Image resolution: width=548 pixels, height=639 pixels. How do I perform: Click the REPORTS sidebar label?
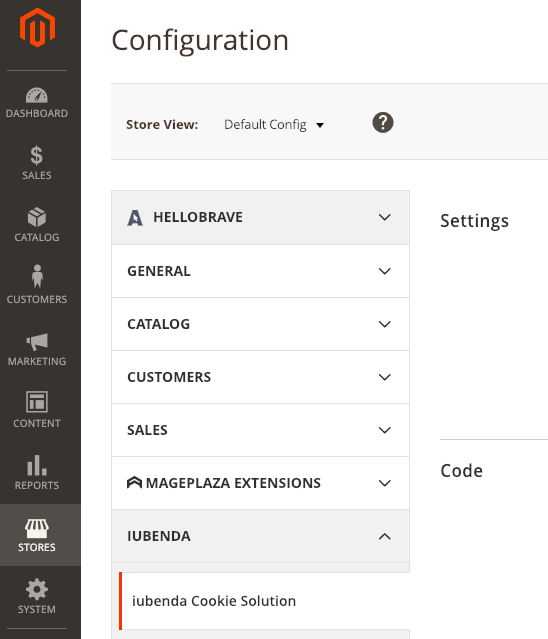[x=37, y=485]
